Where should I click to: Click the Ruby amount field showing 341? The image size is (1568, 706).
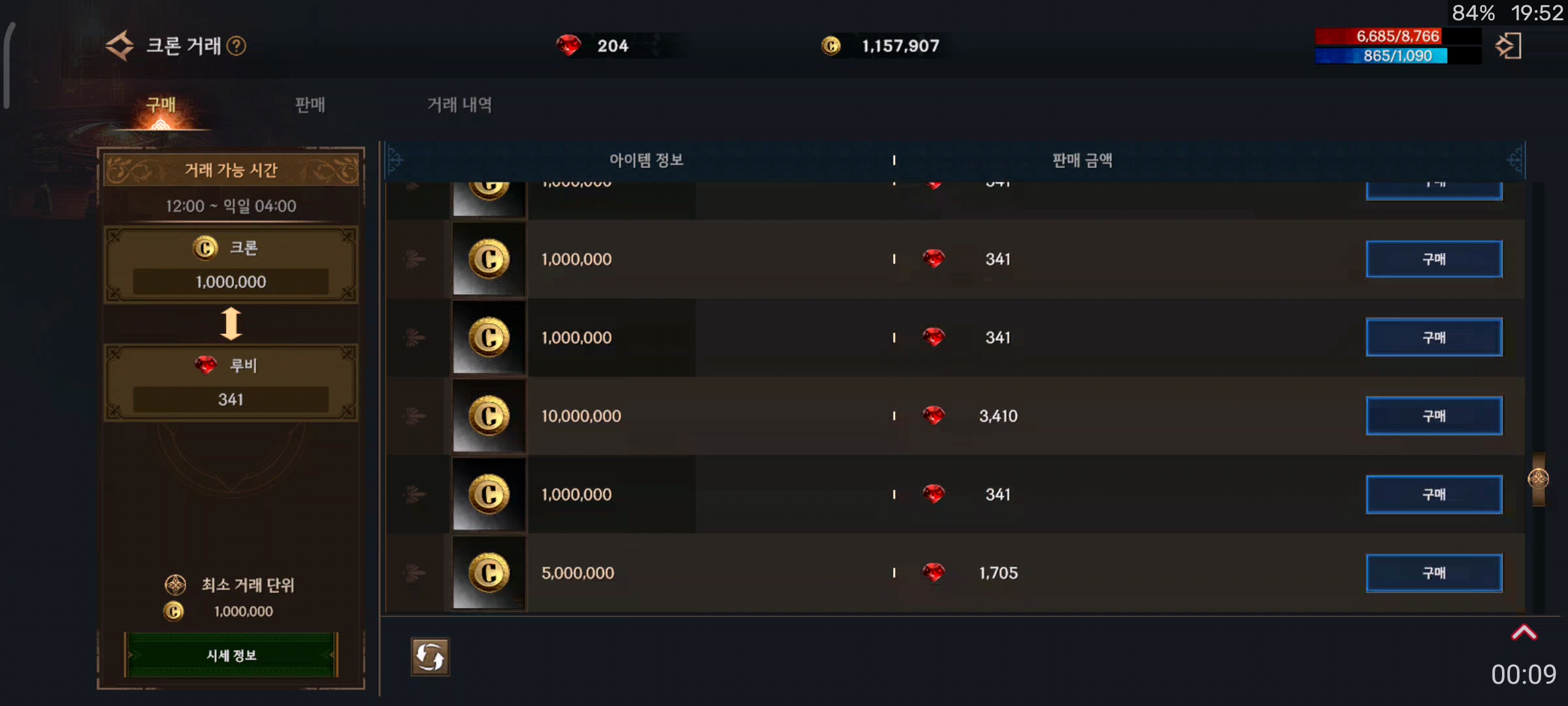[x=231, y=399]
